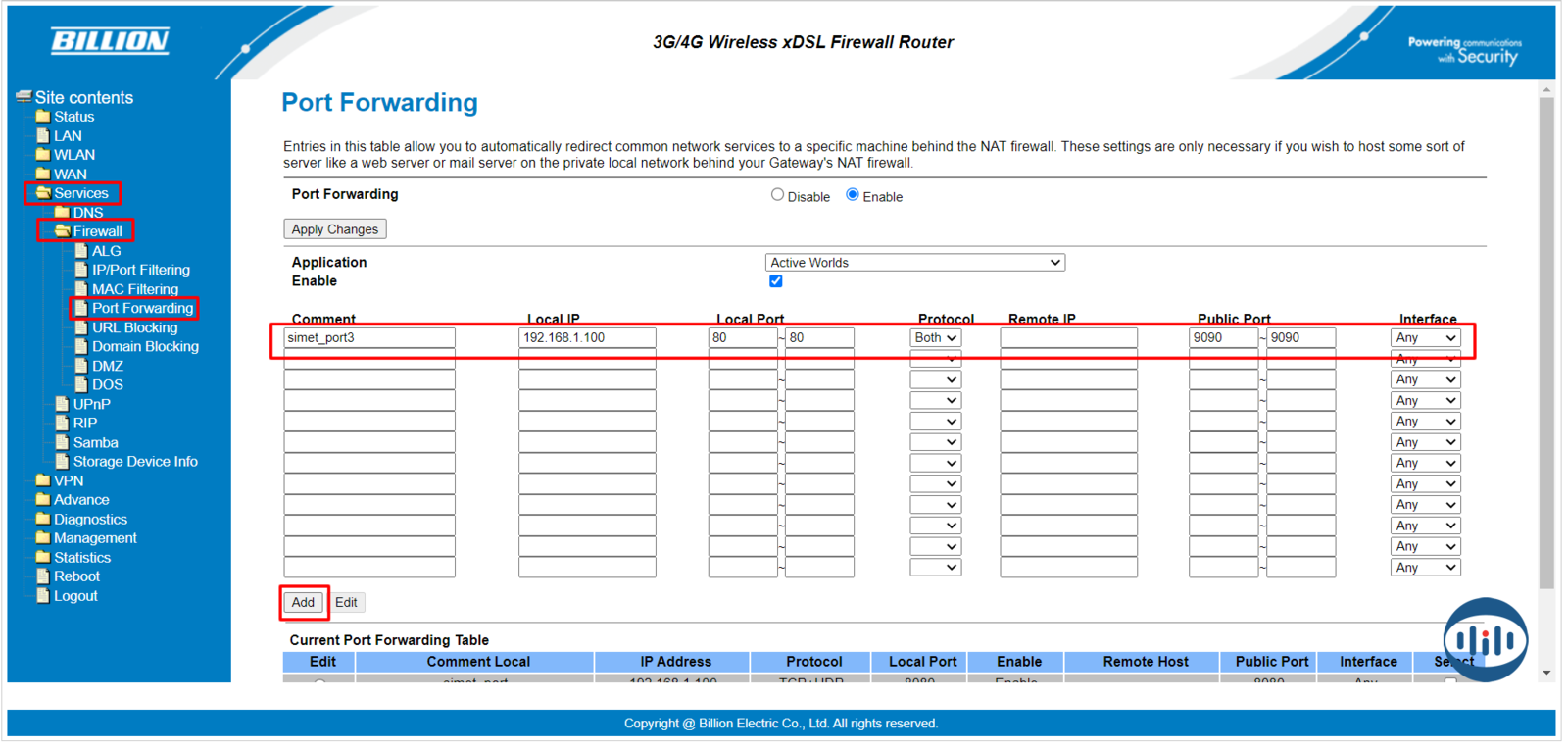Open the Both protocol dropdown
1568x751 pixels.
935,338
